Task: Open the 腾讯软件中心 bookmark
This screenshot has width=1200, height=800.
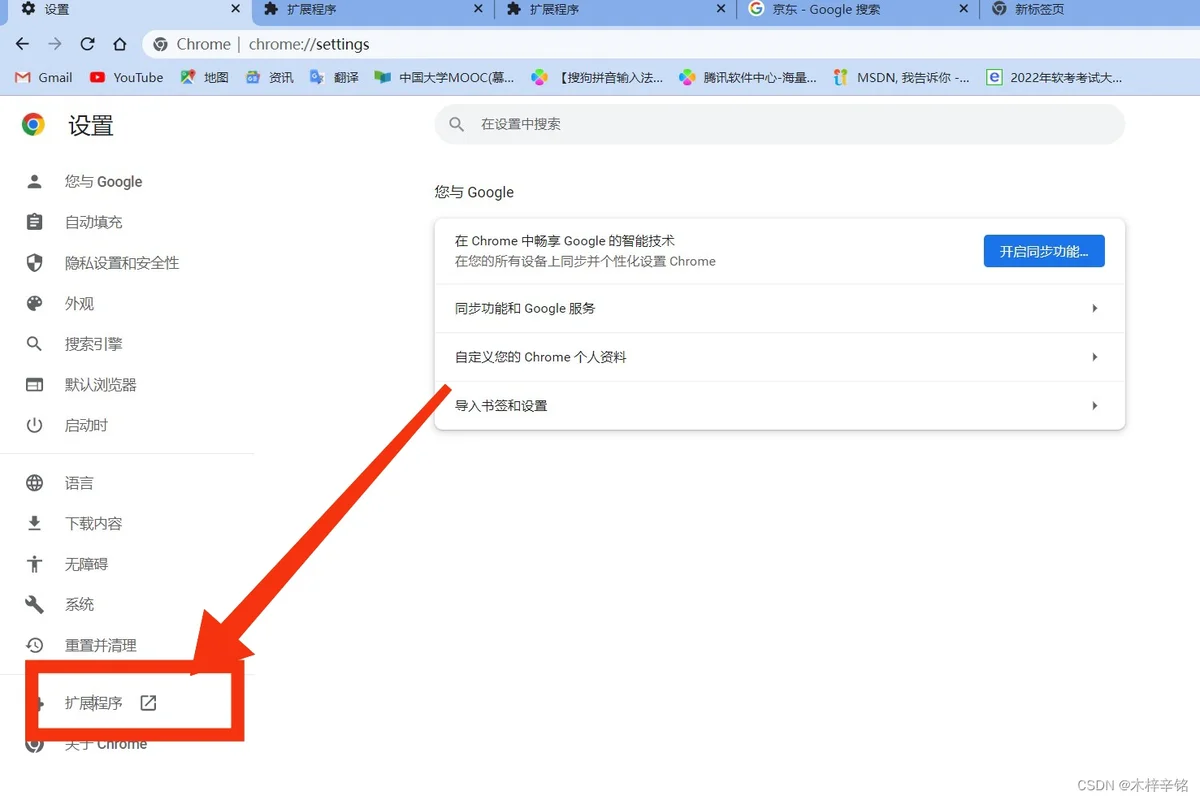Action: coord(748,77)
